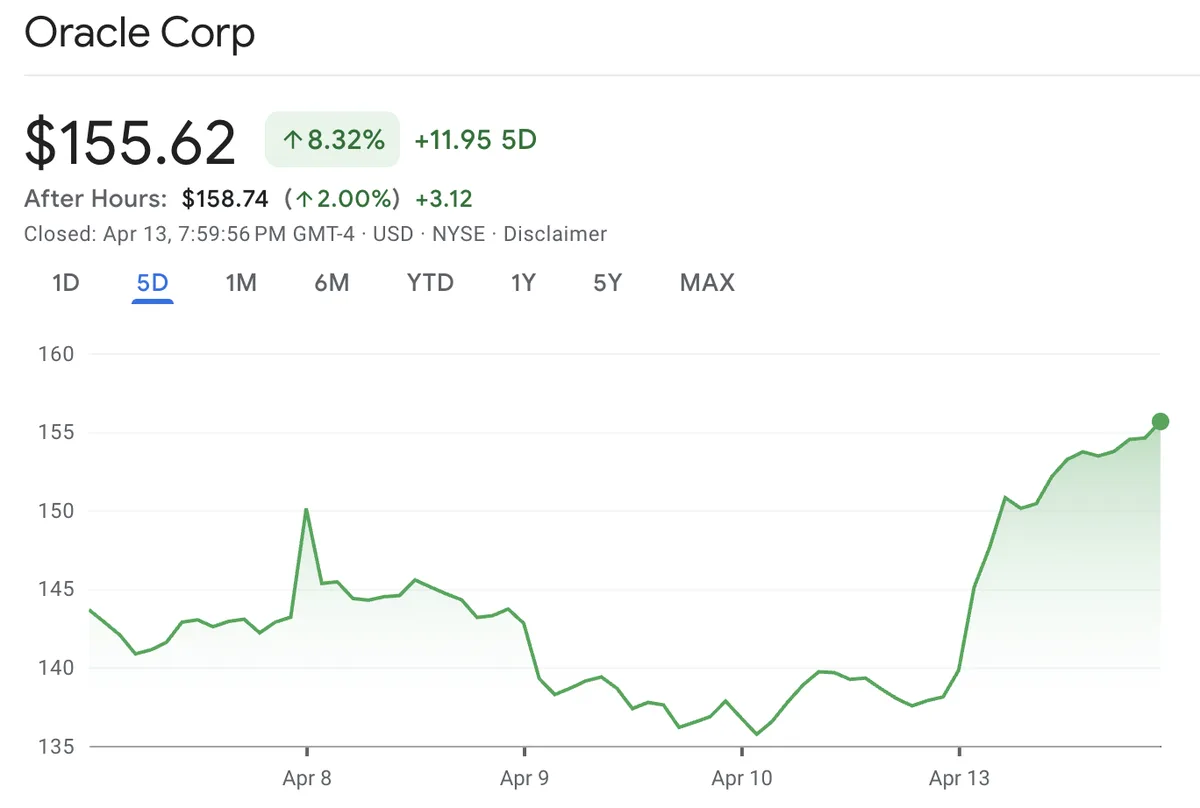Click the NYSE exchange label
The image size is (1200, 808).
point(461,234)
